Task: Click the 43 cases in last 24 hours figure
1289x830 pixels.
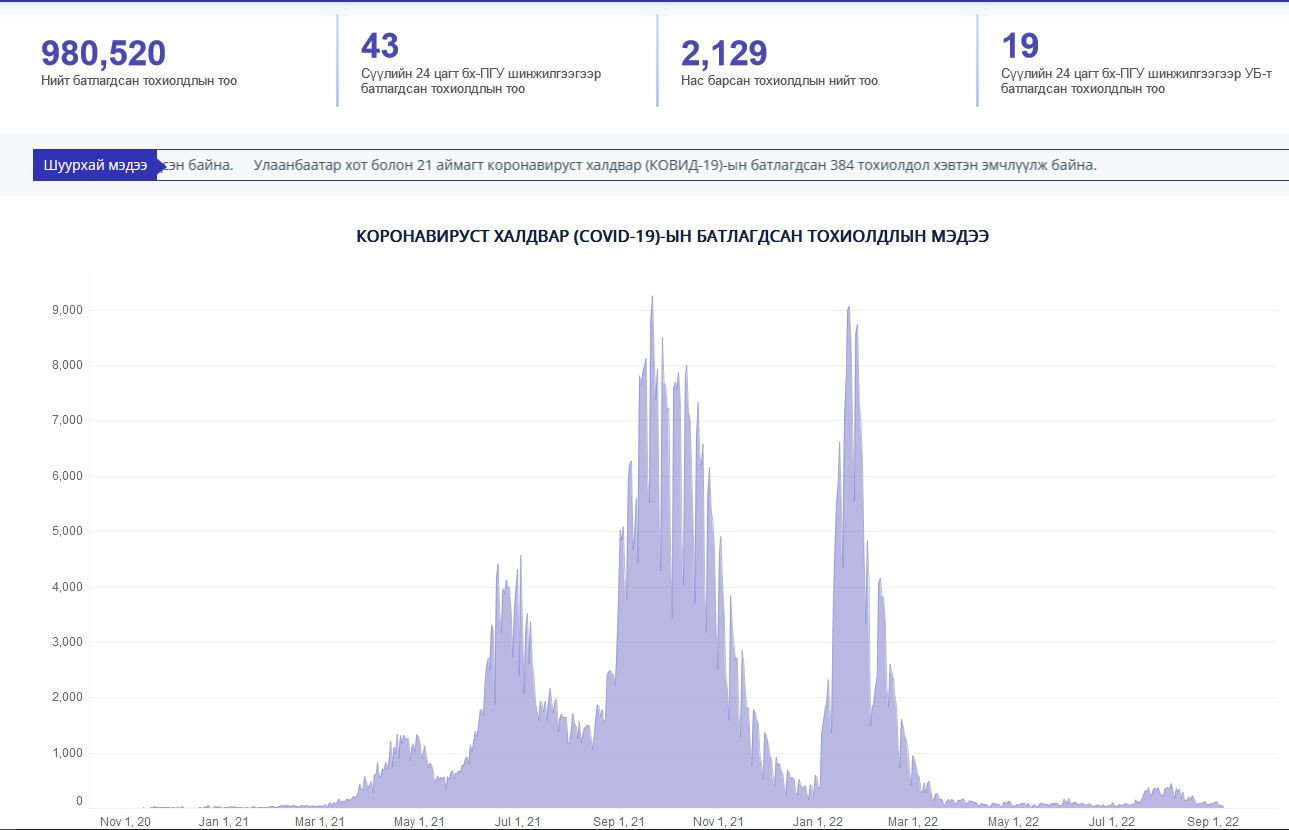Action: pyautogui.click(x=380, y=46)
